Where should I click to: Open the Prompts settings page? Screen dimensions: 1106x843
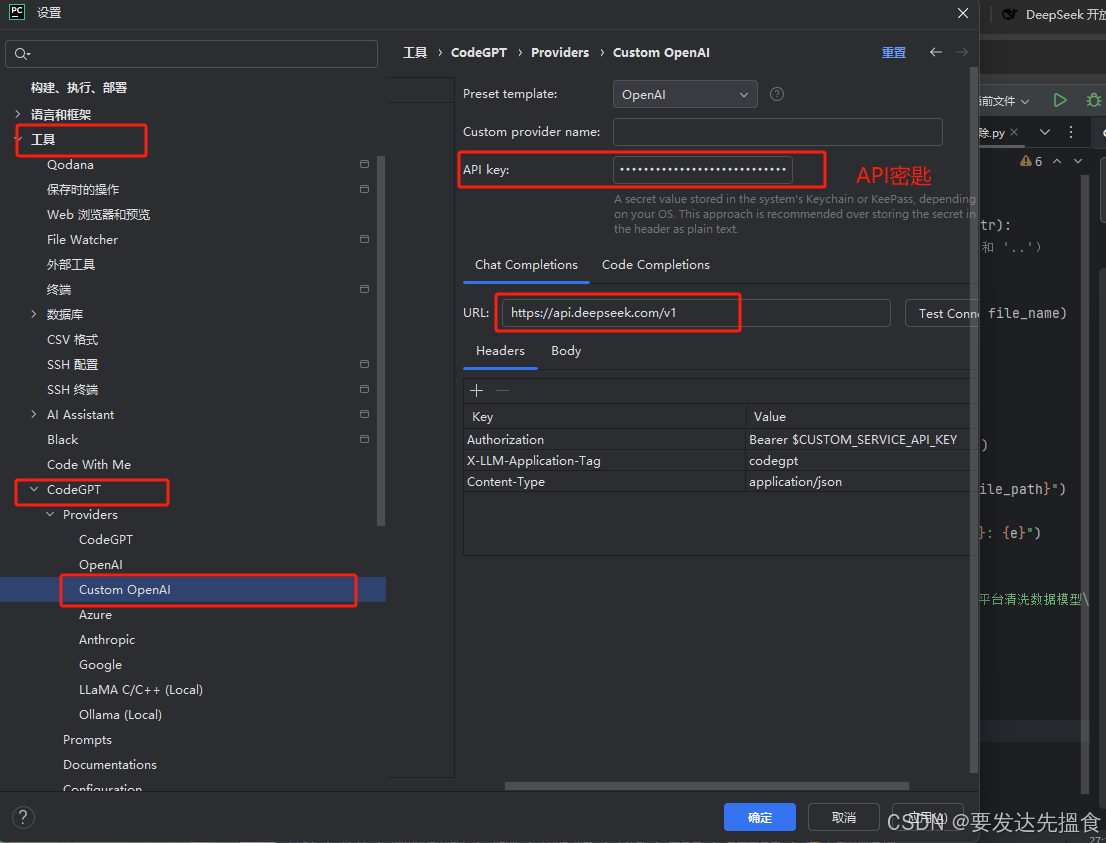coord(87,739)
